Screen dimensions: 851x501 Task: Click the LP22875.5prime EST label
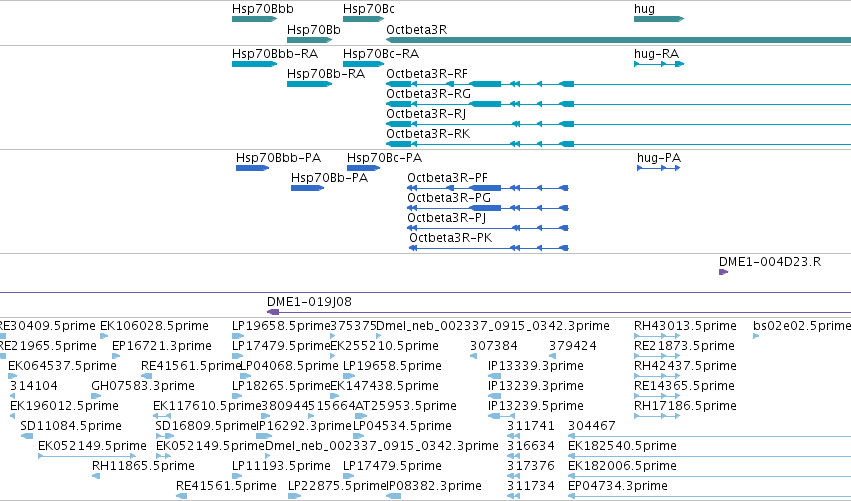(x=336, y=486)
